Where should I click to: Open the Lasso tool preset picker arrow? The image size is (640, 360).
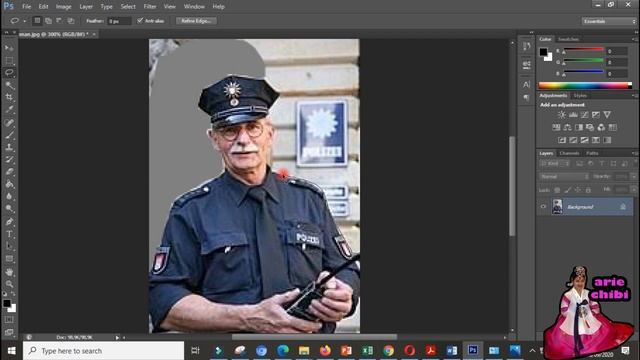(24, 21)
